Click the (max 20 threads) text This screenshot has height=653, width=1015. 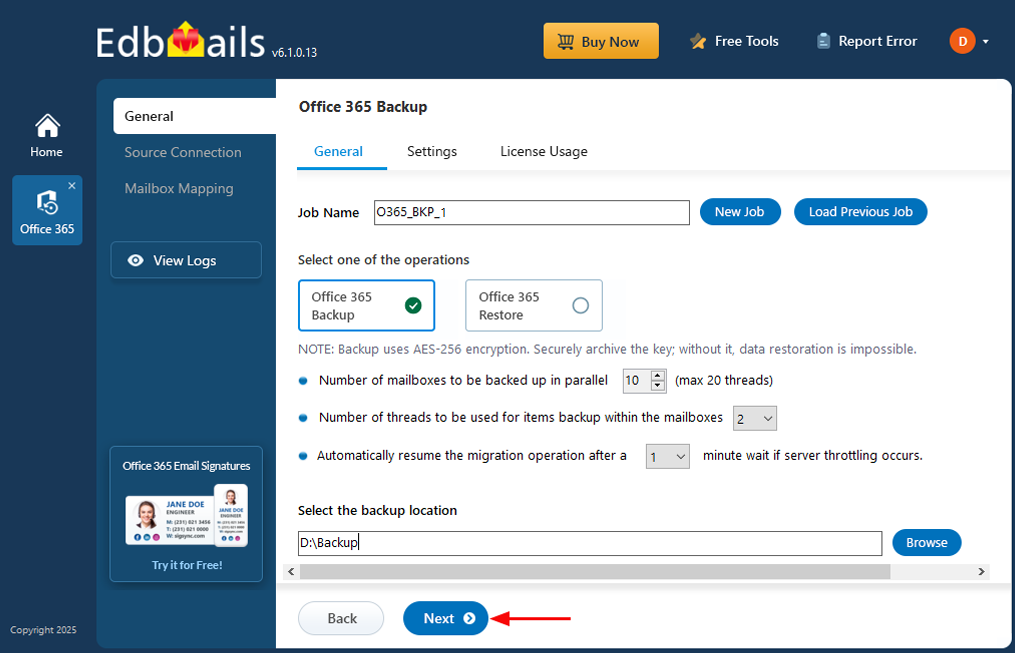(724, 381)
